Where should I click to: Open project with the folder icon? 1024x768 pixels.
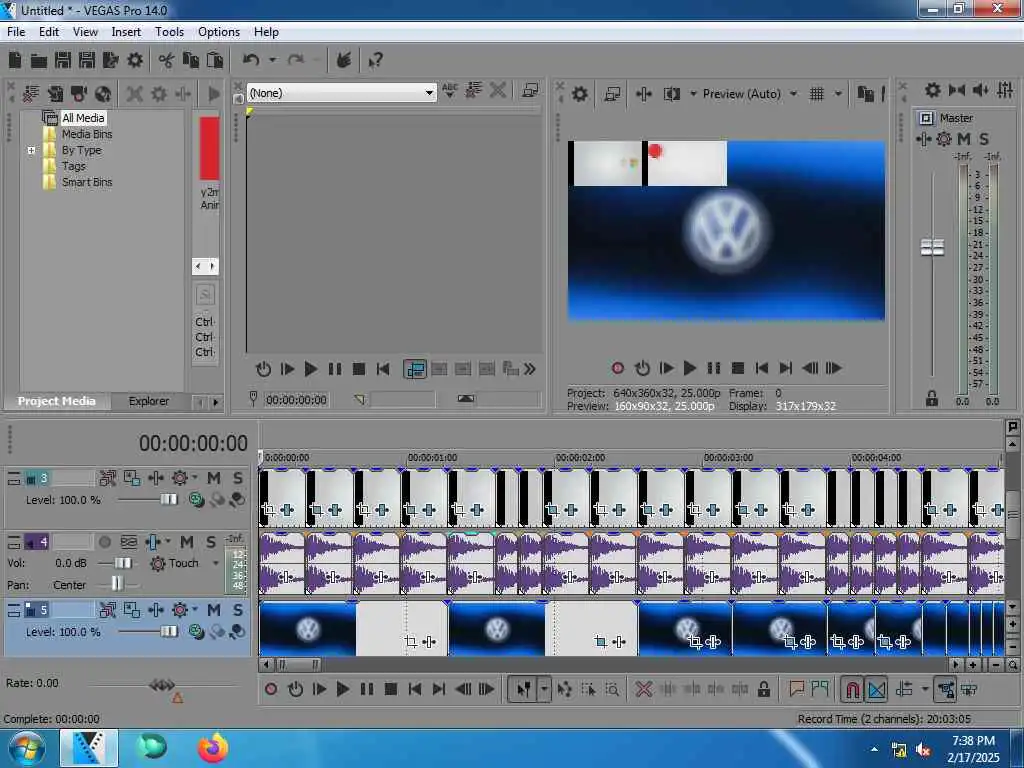[39, 61]
